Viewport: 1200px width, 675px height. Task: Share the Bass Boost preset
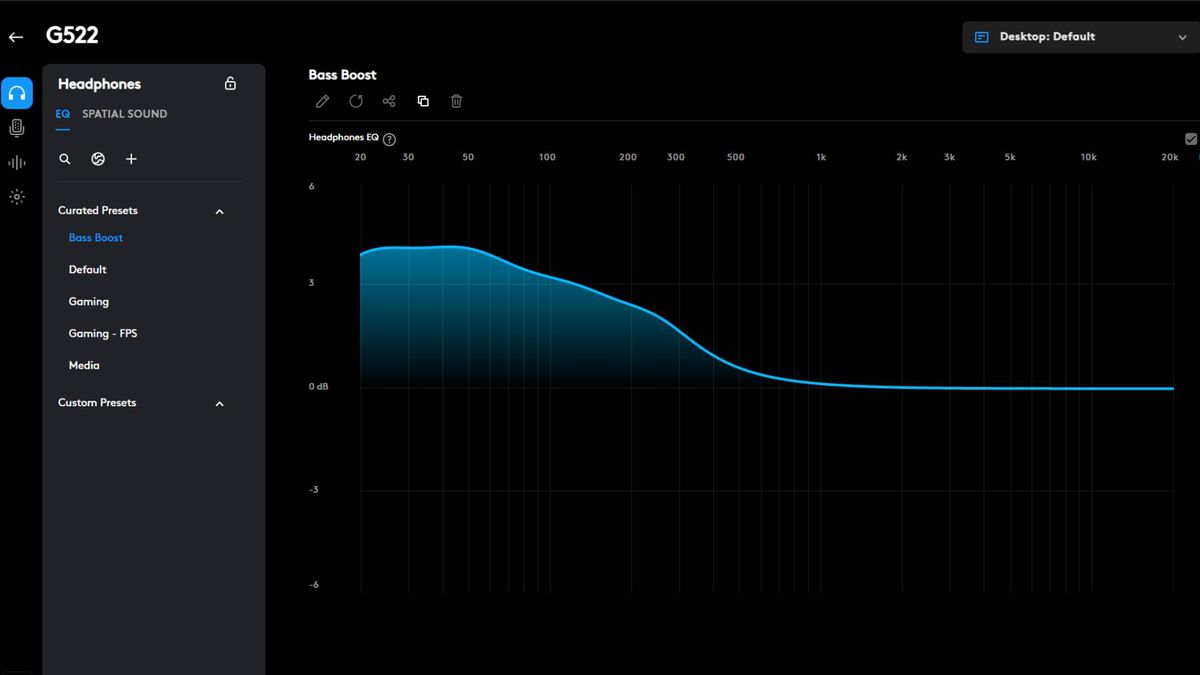pyautogui.click(x=389, y=101)
